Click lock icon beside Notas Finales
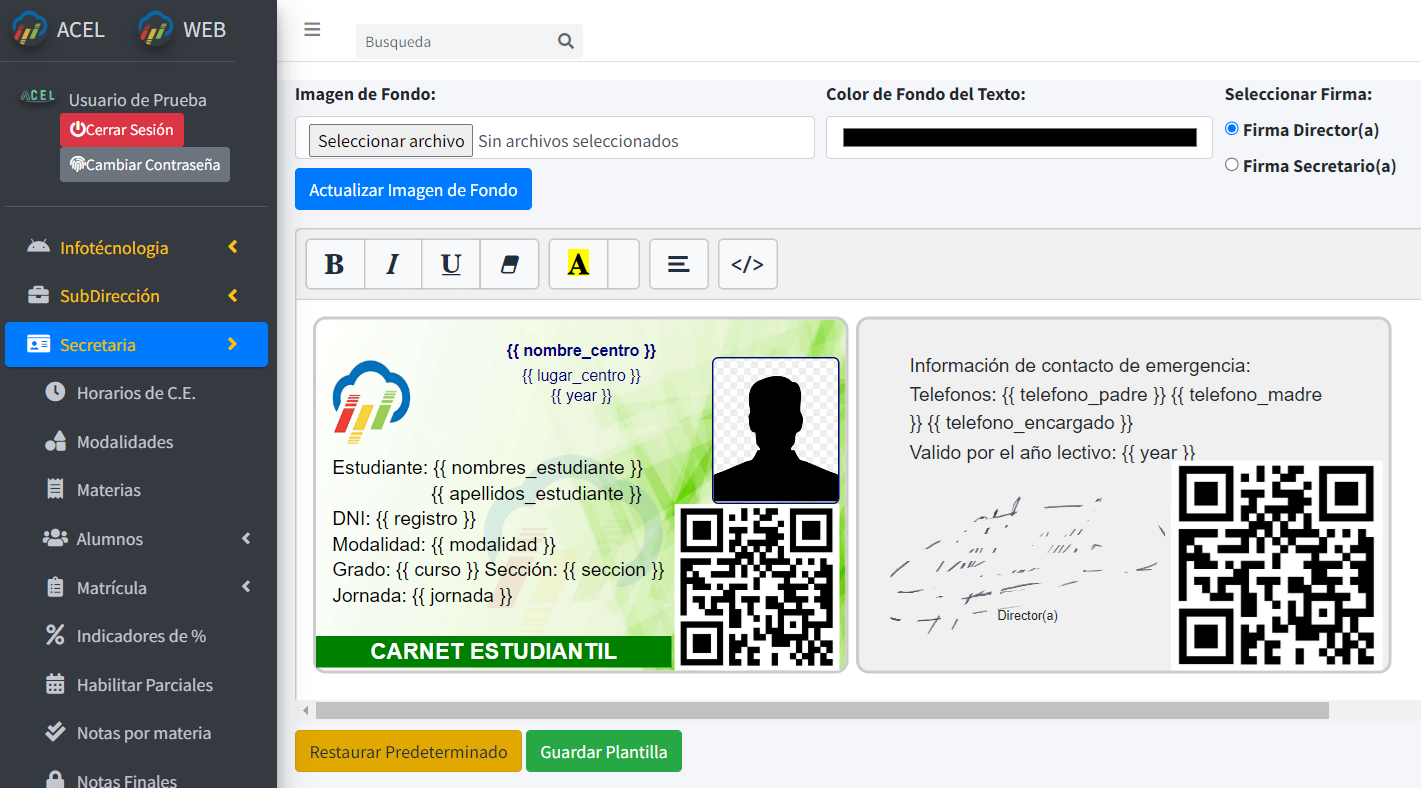The image size is (1421, 788). [x=55, y=779]
